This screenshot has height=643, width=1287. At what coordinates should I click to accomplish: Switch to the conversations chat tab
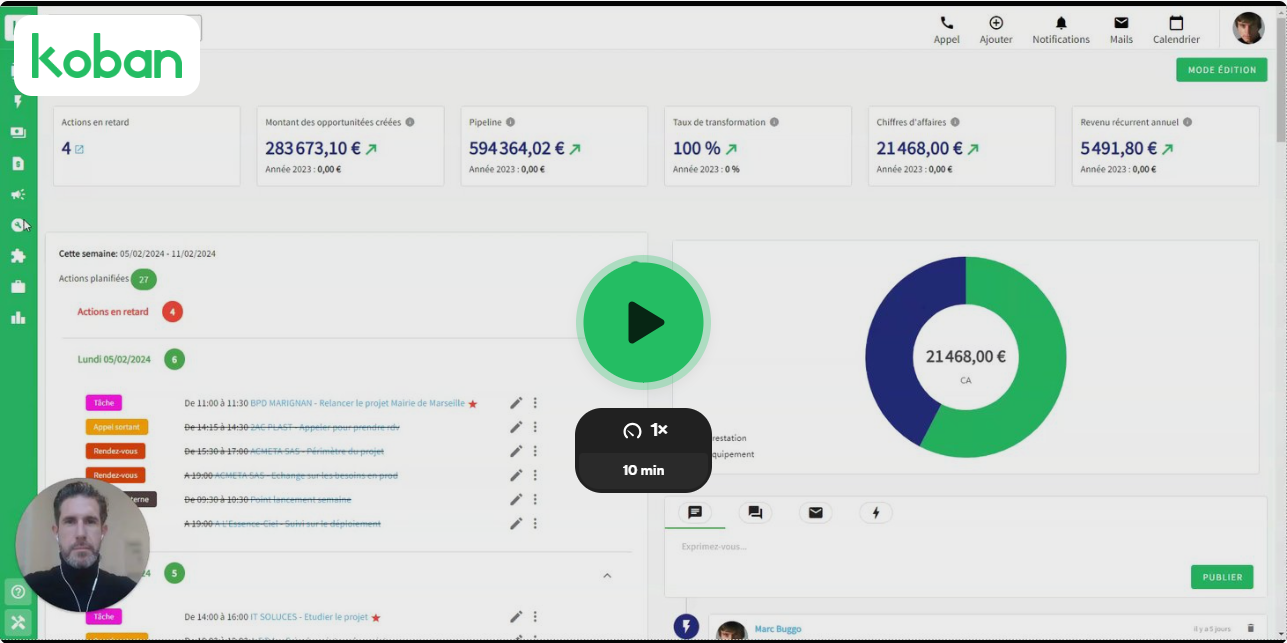pos(755,512)
